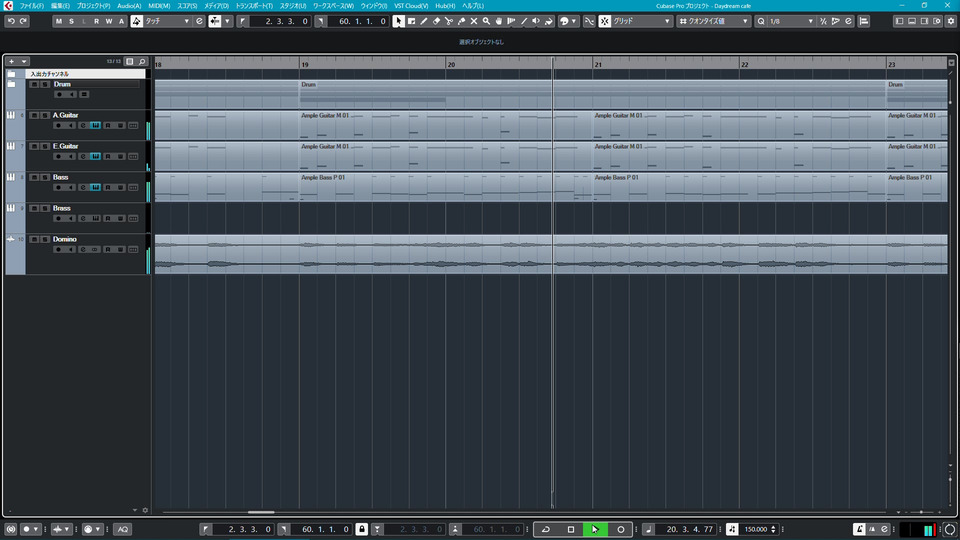The height and width of the screenshot is (540, 960).
Task: Toggle global Read automation R button
Action: tap(96, 21)
